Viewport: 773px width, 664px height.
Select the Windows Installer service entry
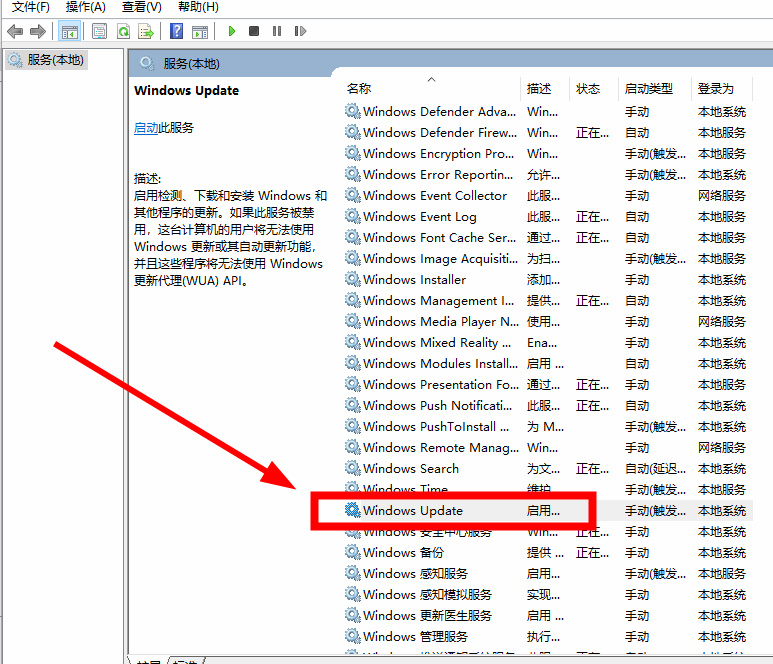pos(414,280)
